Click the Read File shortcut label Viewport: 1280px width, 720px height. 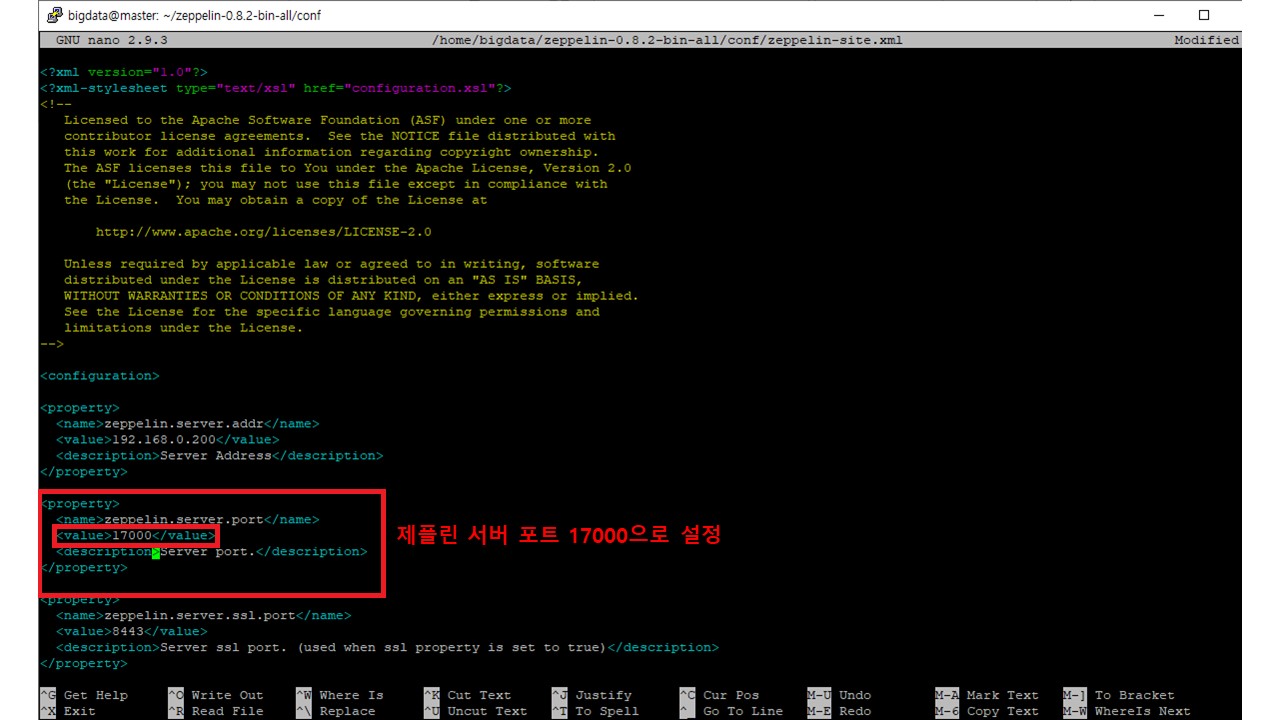tap(228, 712)
